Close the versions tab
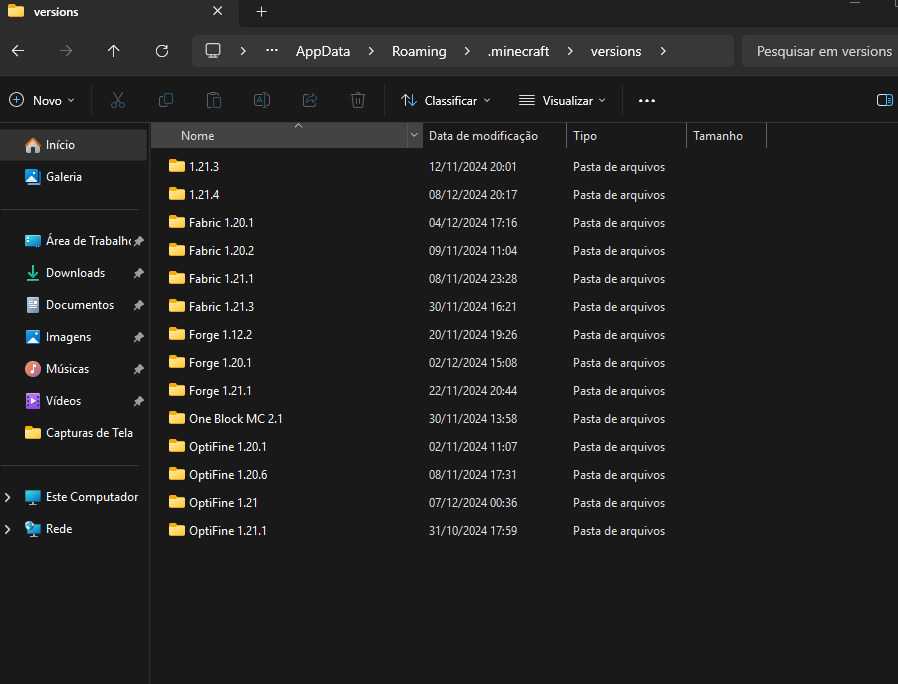Image resolution: width=898 pixels, height=684 pixels. pos(218,11)
